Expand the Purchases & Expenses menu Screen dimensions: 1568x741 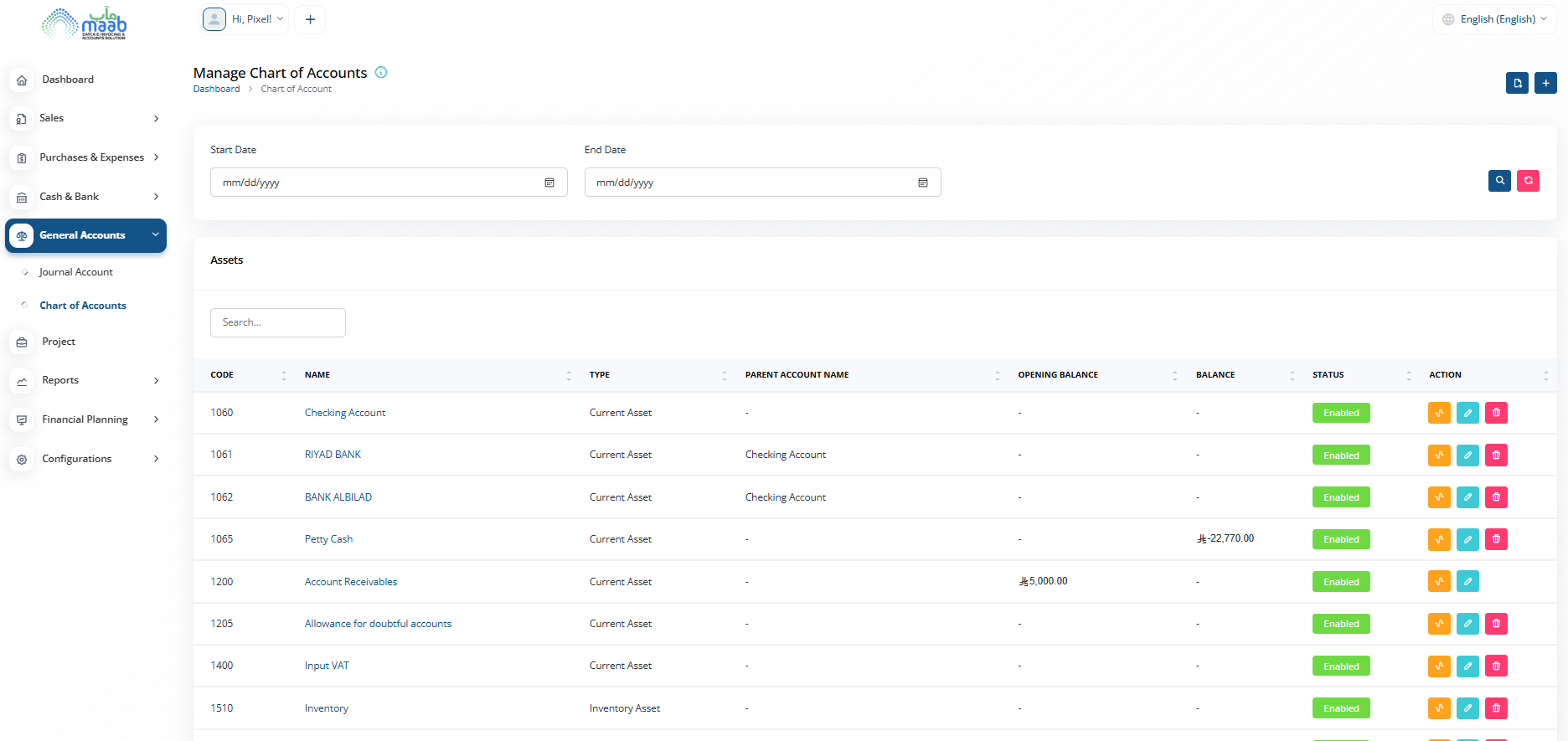[86, 157]
